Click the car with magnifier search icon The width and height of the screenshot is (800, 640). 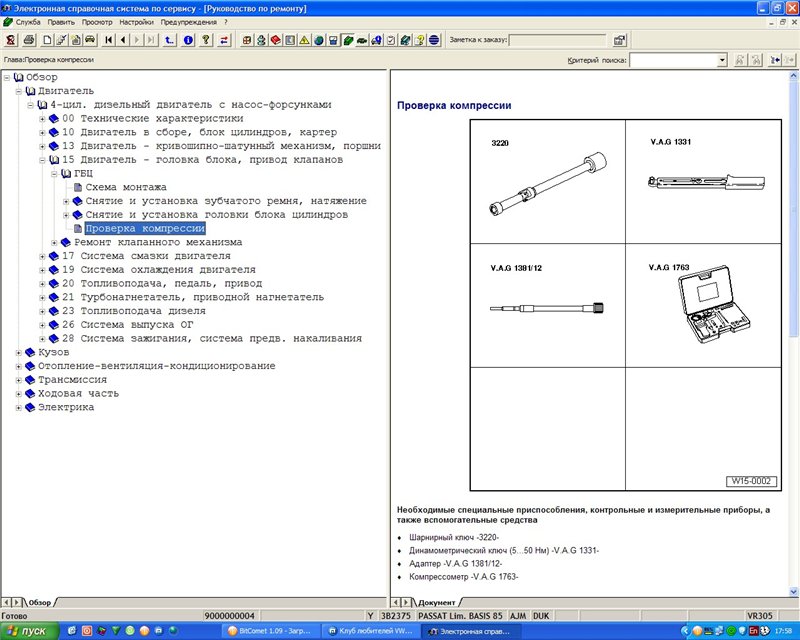[x=377, y=40]
